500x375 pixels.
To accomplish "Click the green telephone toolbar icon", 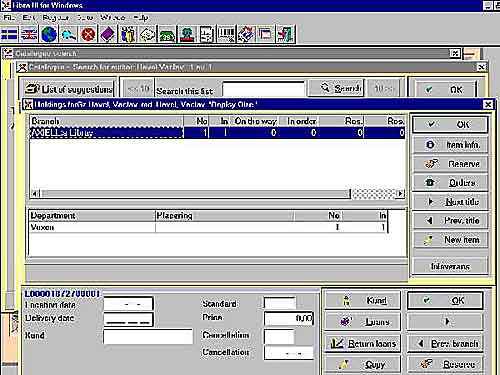I will pyautogui.click(x=167, y=34).
